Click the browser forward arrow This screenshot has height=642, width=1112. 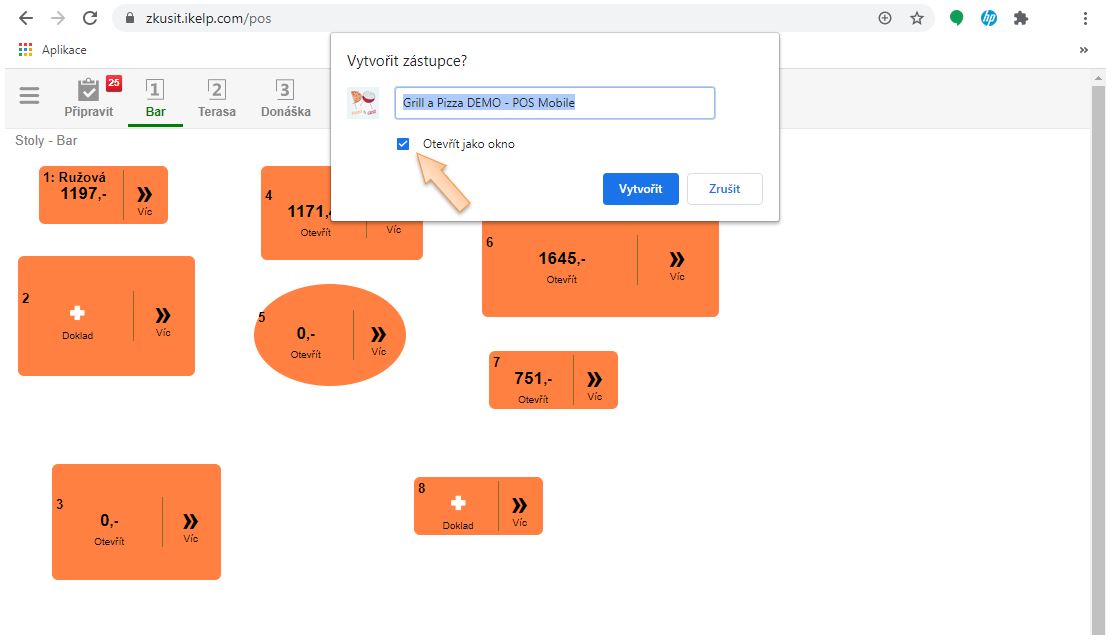(58, 18)
